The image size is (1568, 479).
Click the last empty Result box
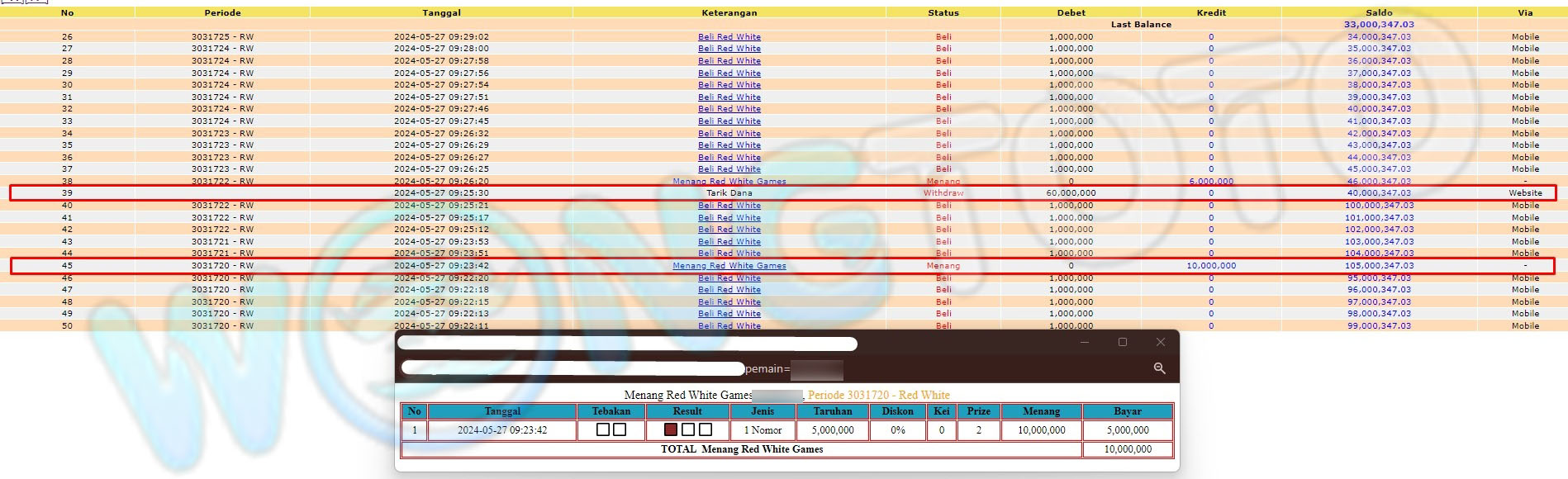coord(705,429)
